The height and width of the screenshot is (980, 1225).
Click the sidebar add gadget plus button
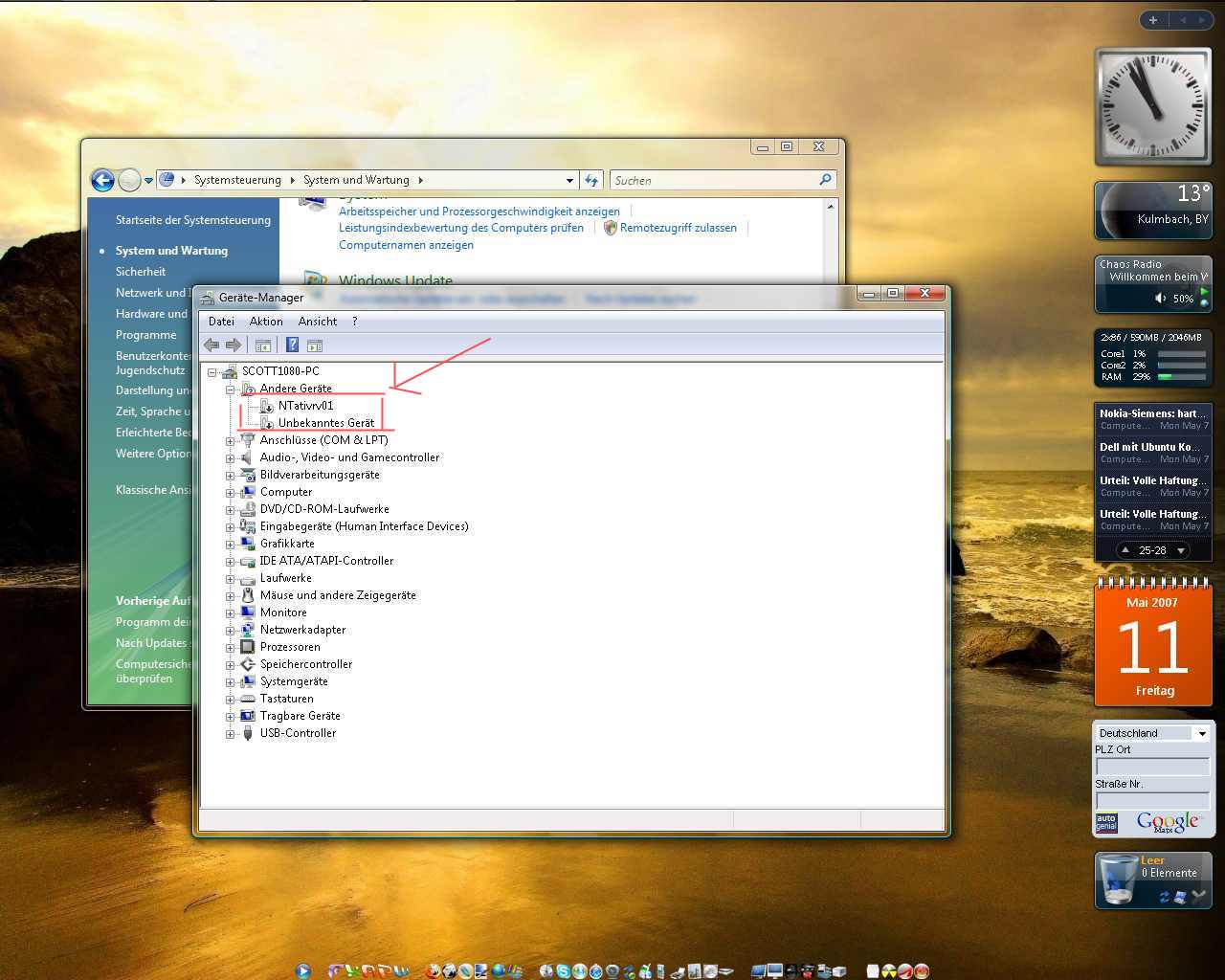pyautogui.click(x=1153, y=20)
